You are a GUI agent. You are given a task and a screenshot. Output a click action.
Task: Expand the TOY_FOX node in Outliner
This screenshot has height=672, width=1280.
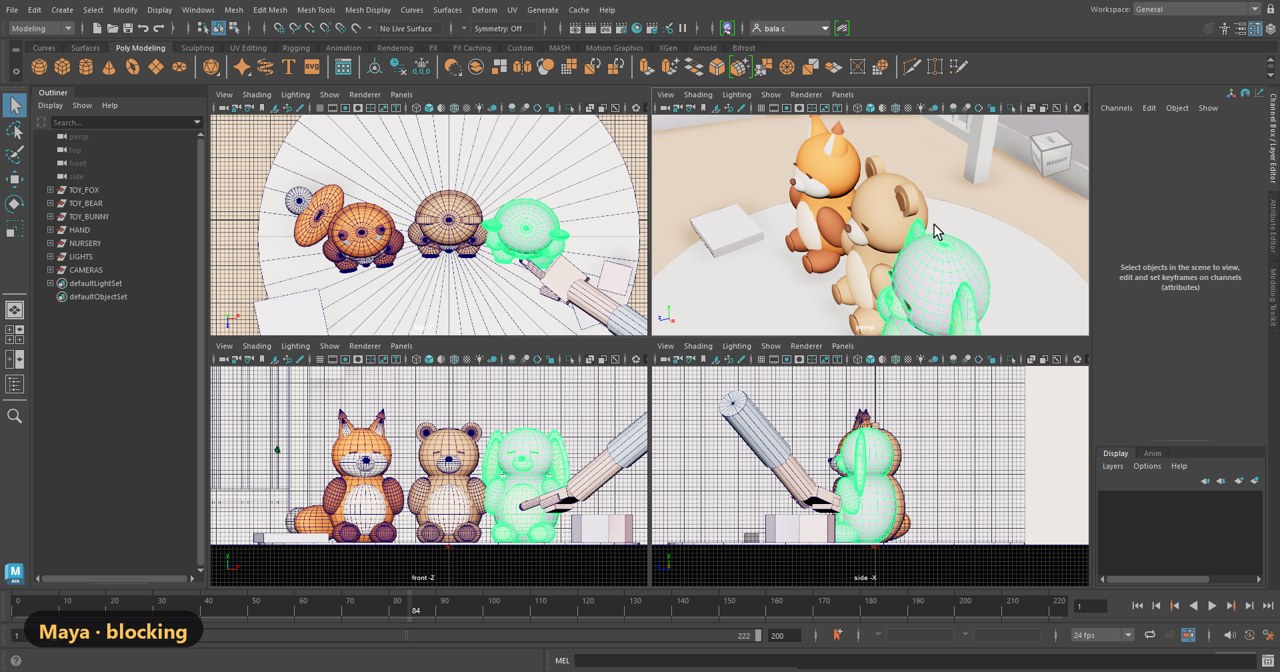point(50,190)
